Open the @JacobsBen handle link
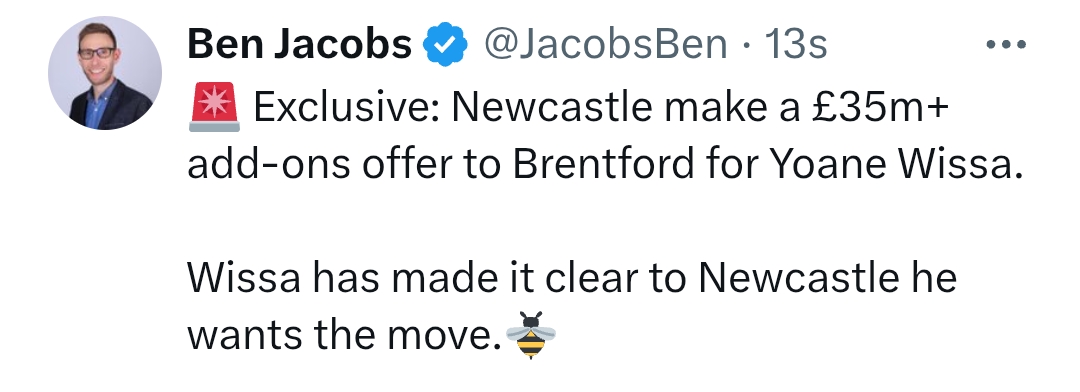Image resolution: width=1080 pixels, height=392 pixels. click(x=605, y=45)
